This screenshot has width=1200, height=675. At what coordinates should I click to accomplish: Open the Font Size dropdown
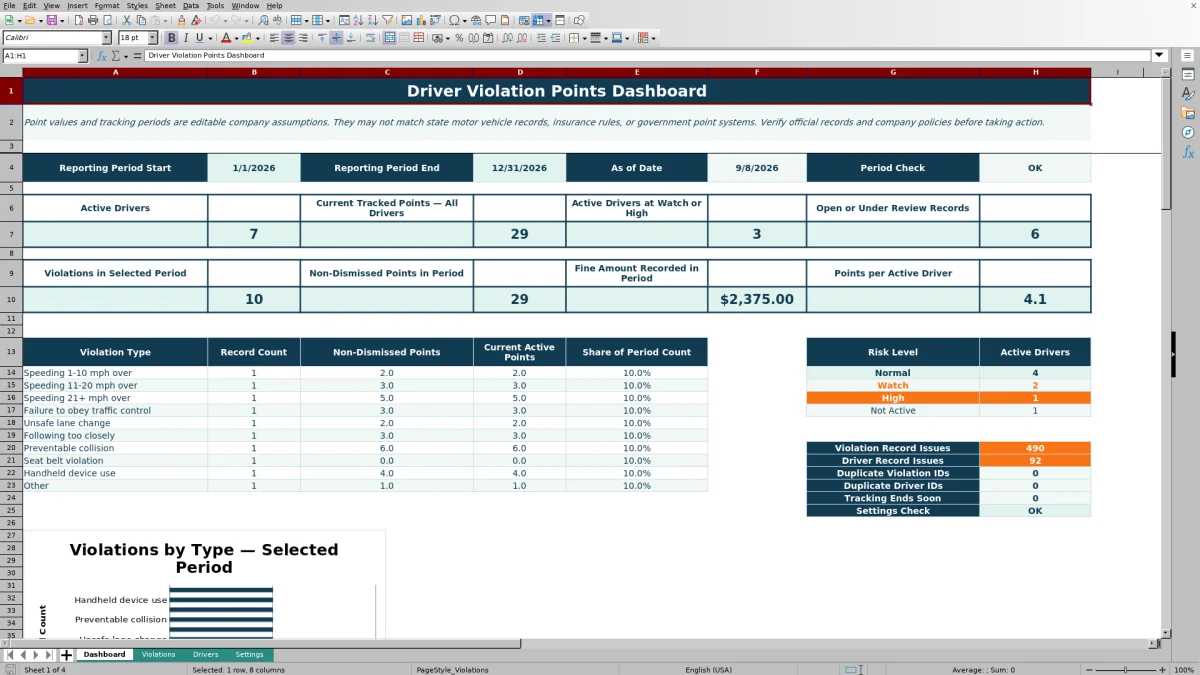pyautogui.click(x=152, y=38)
